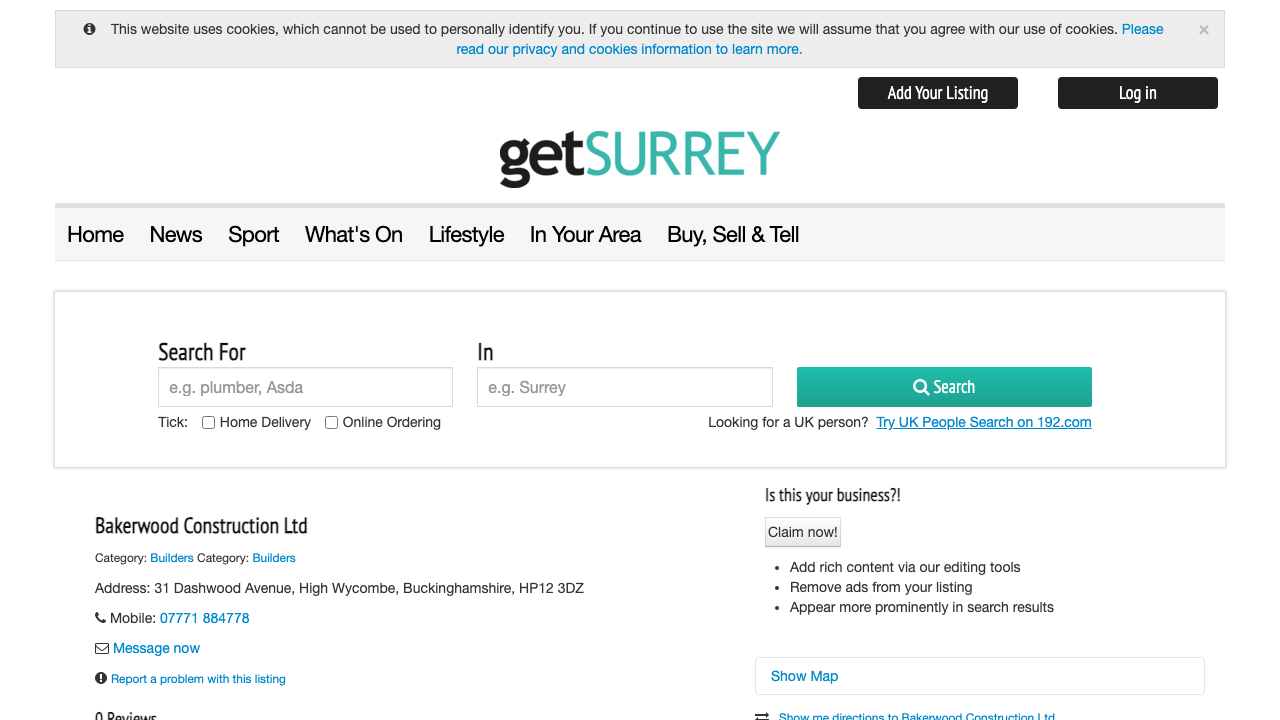Click the directions arrows icon

pyautogui.click(x=762, y=716)
